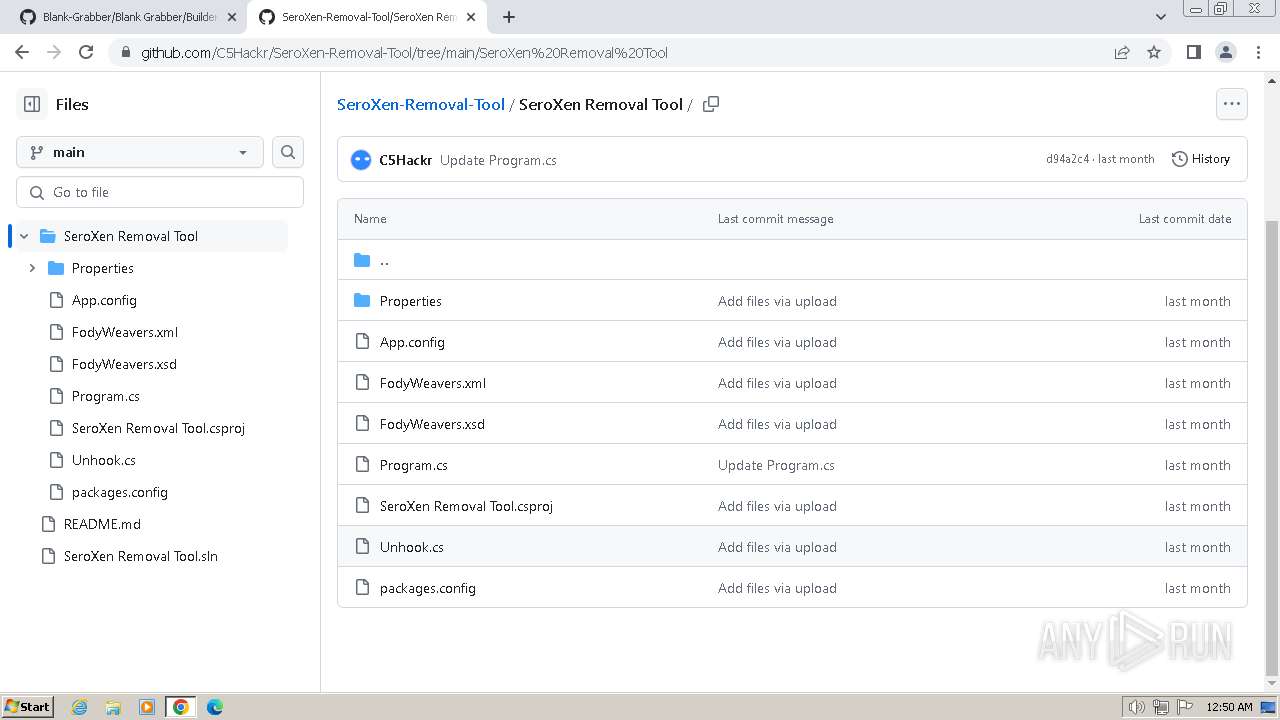
Task: Open the file search magnifier button
Action: click(288, 152)
